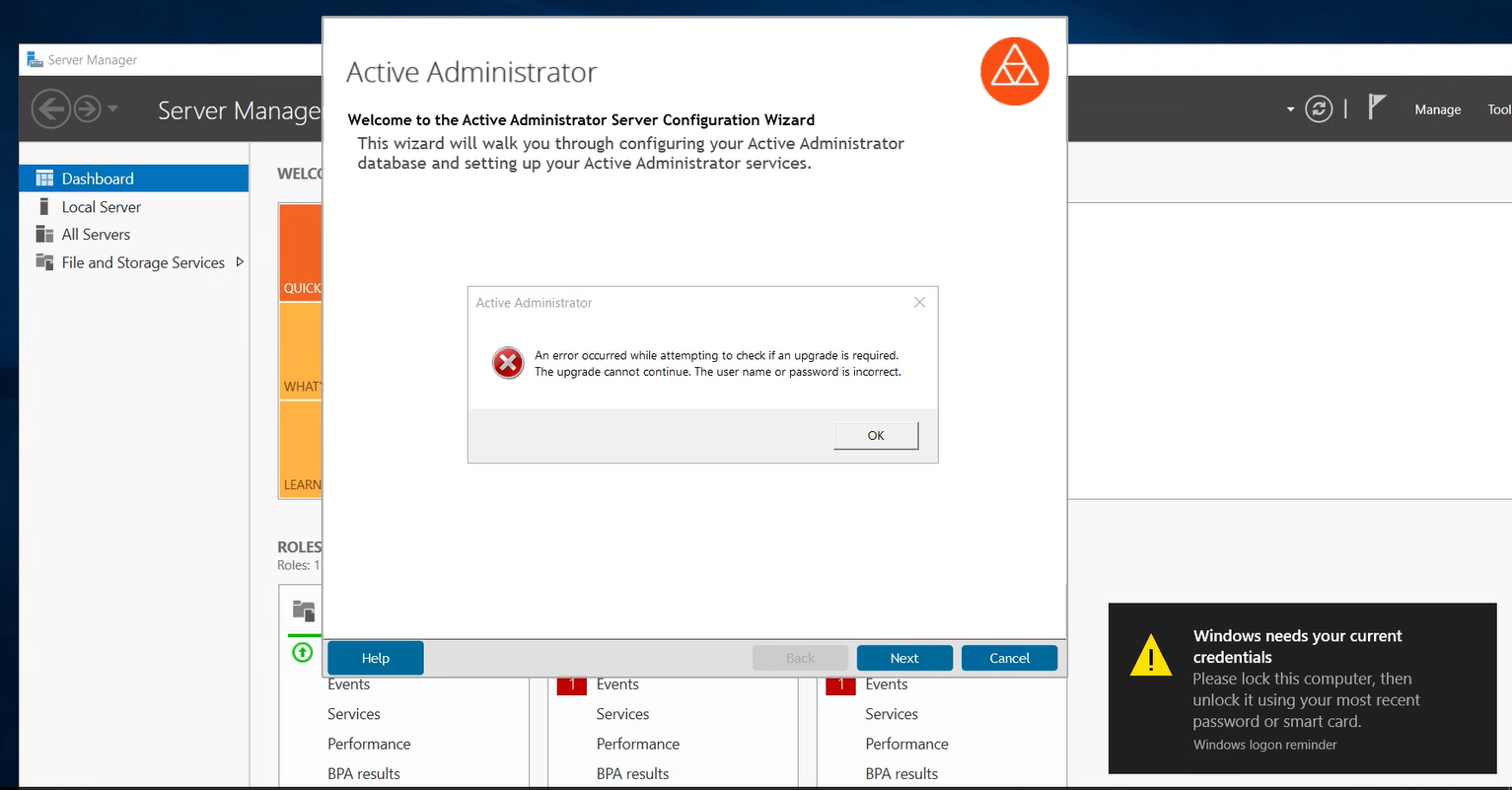This screenshot has height=790, width=1512.
Task: Open dropdown arrow left of Refresh icon
Action: coord(1290,109)
